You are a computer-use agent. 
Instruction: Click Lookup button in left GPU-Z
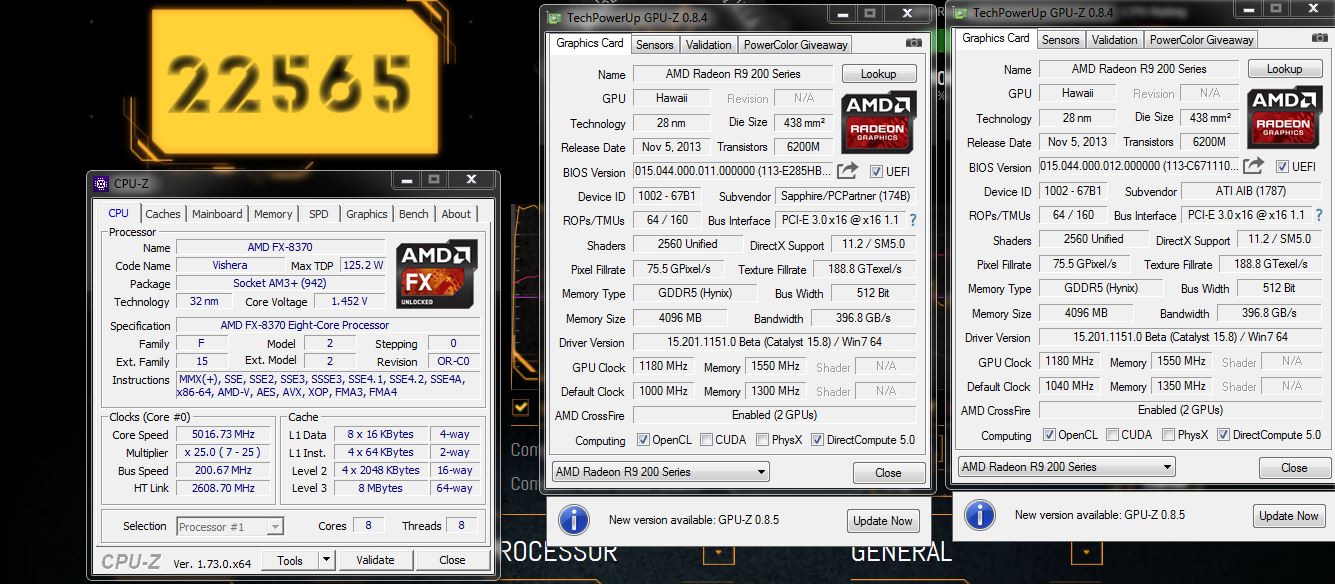[879, 74]
